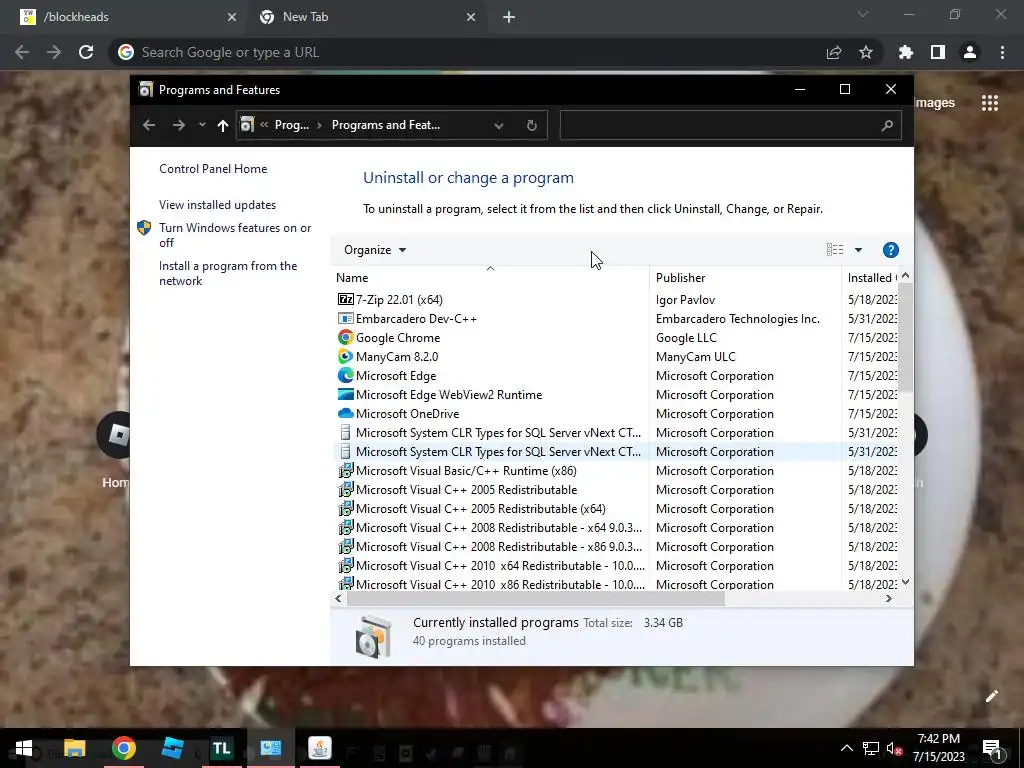Viewport: 1024px width, 768px height.
Task: Click the Prog... breadcrumb in the address bar
Action: pos(291,125)
